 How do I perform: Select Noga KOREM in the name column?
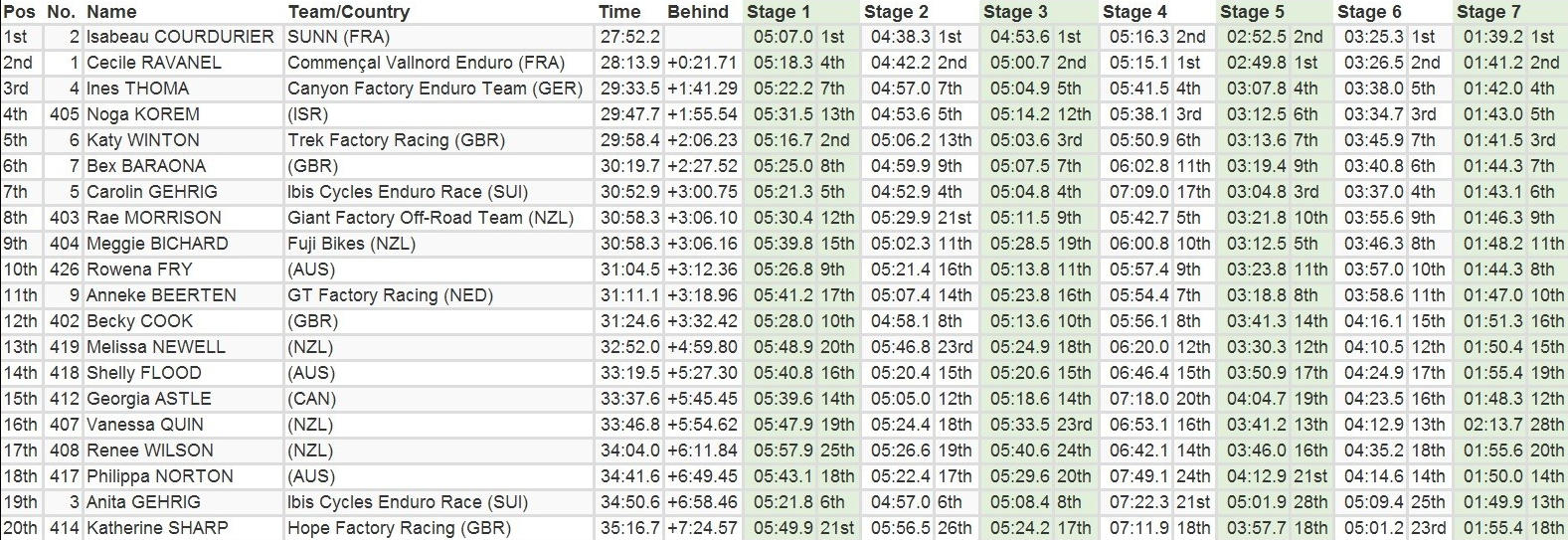coord(143,114)
